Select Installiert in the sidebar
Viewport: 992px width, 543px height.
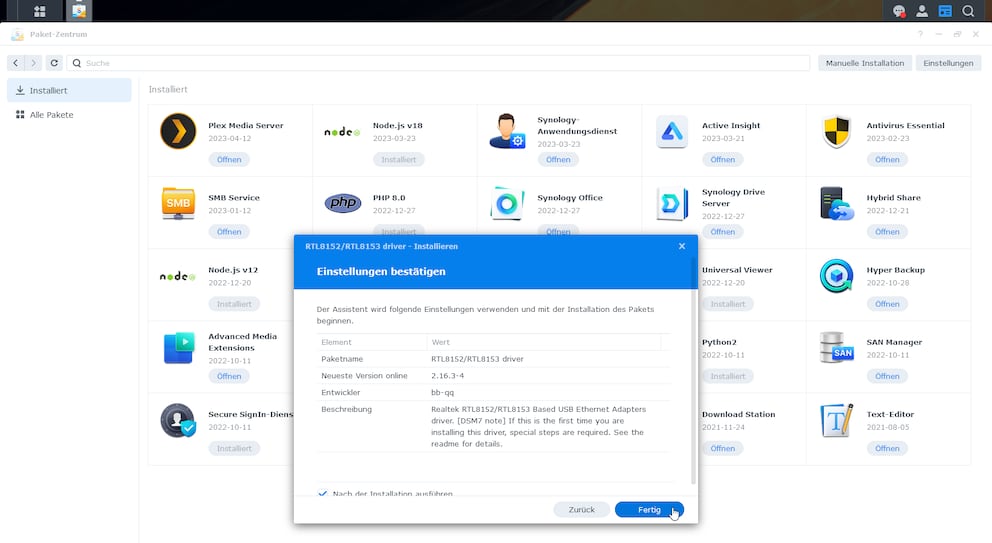click(x=69, y=90)
